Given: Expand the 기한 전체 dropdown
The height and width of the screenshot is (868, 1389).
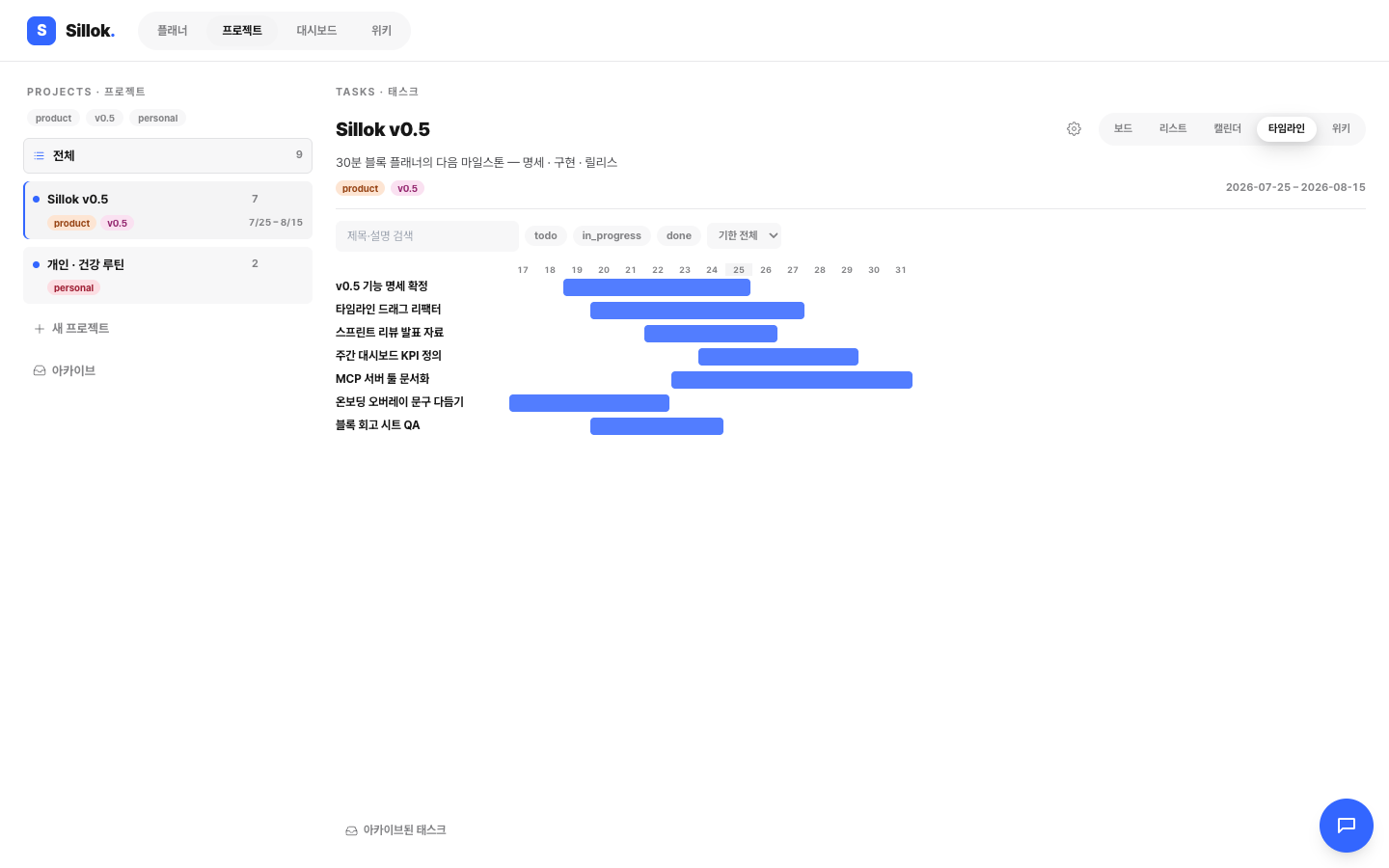Looking at the screenshot, I should (x=744, y=236).
